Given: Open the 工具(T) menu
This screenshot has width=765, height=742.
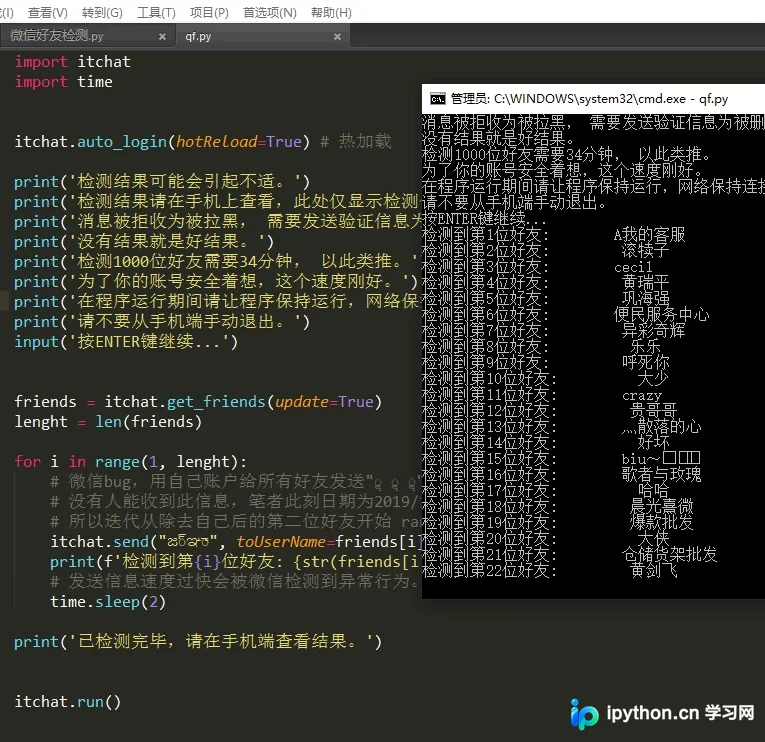Looking at the screenshot, I should (x=156, y=12).
